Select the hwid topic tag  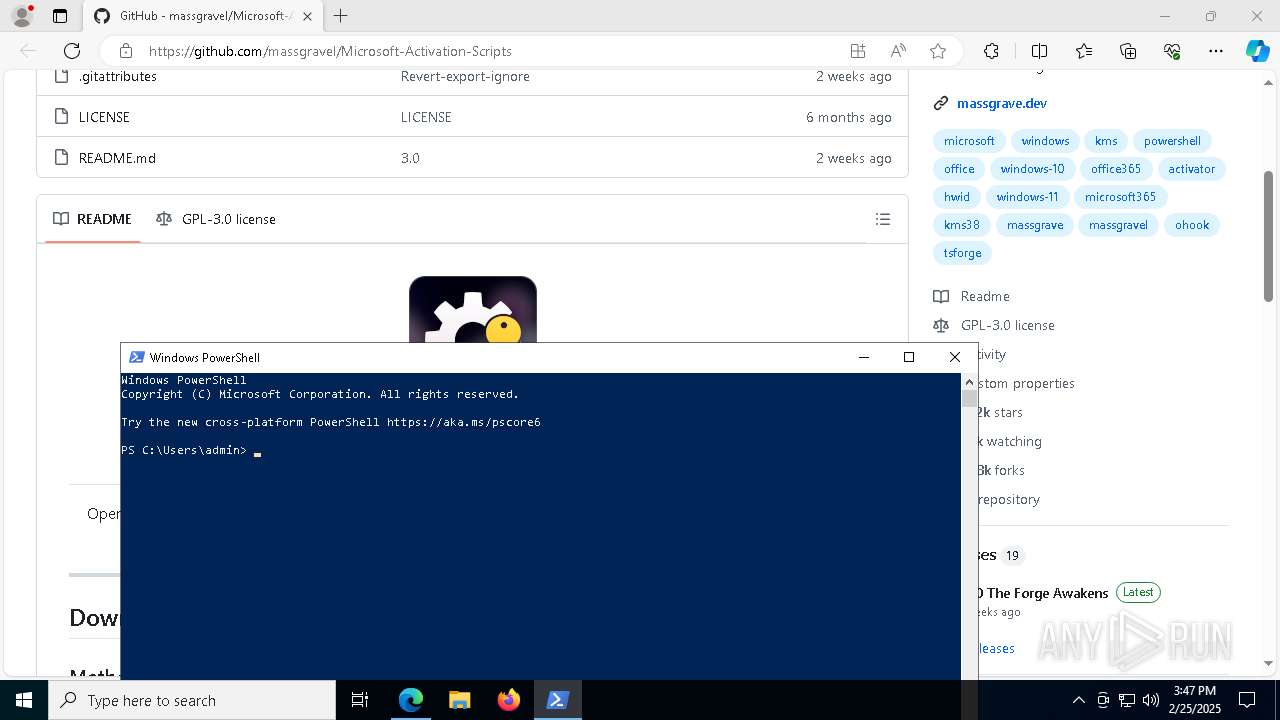pyautogui.click(x=957, y=197)
